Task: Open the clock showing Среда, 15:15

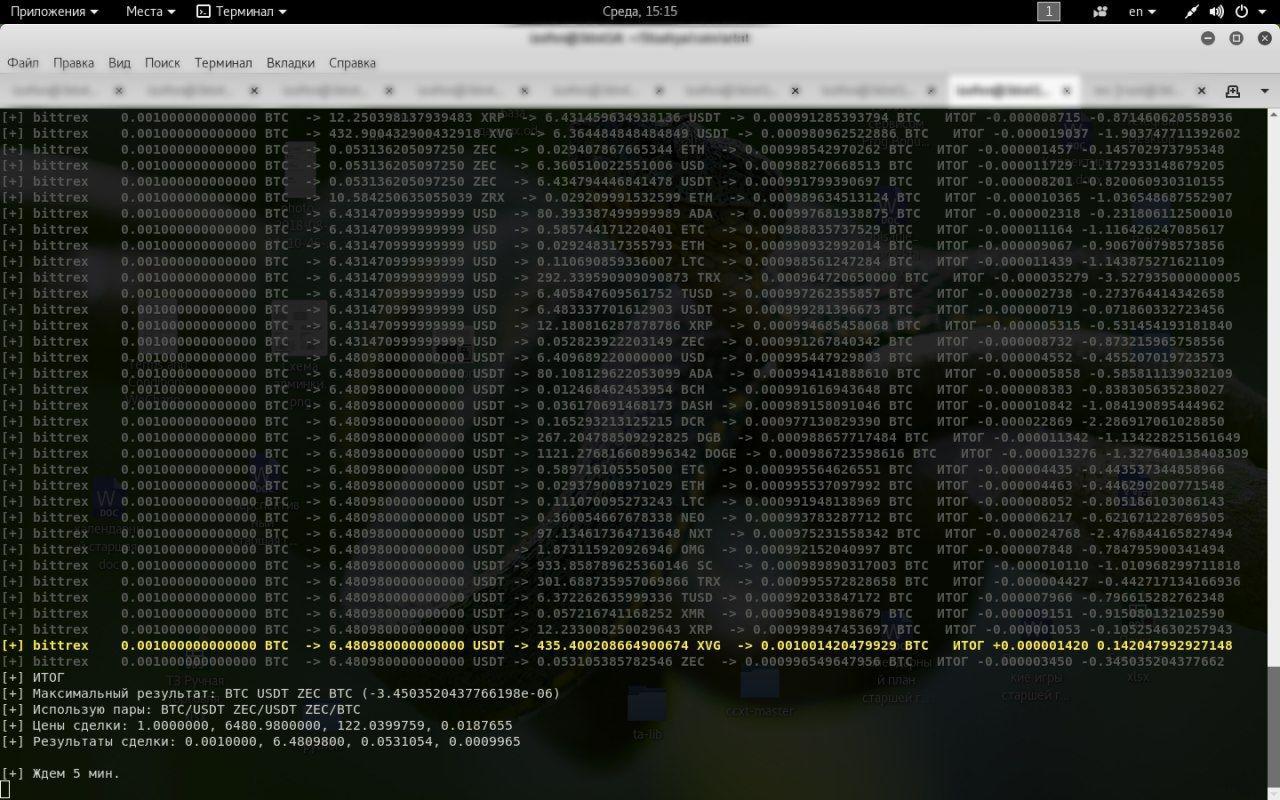Action: [640, 11]
